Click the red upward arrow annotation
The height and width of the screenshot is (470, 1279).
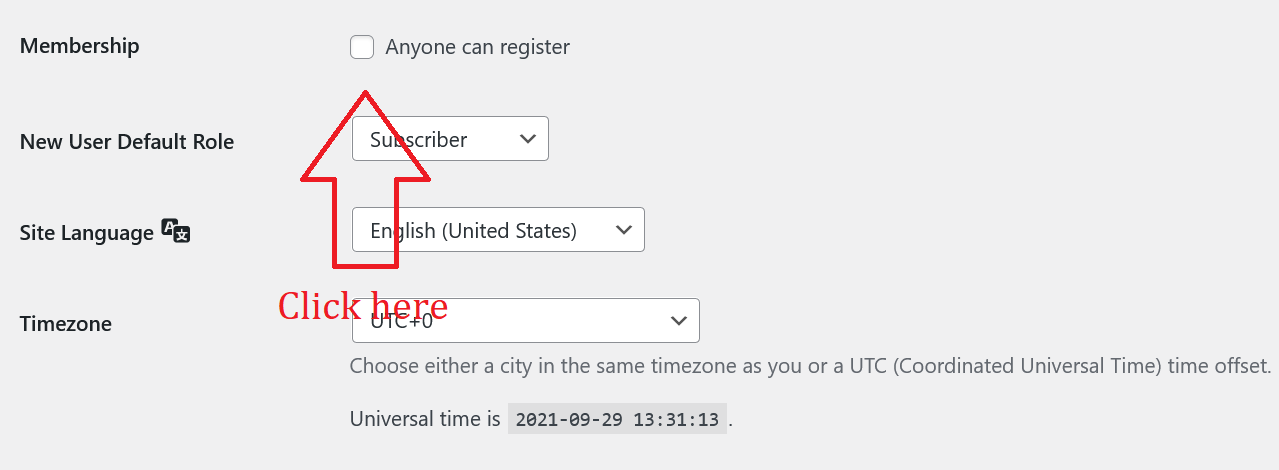366,179
